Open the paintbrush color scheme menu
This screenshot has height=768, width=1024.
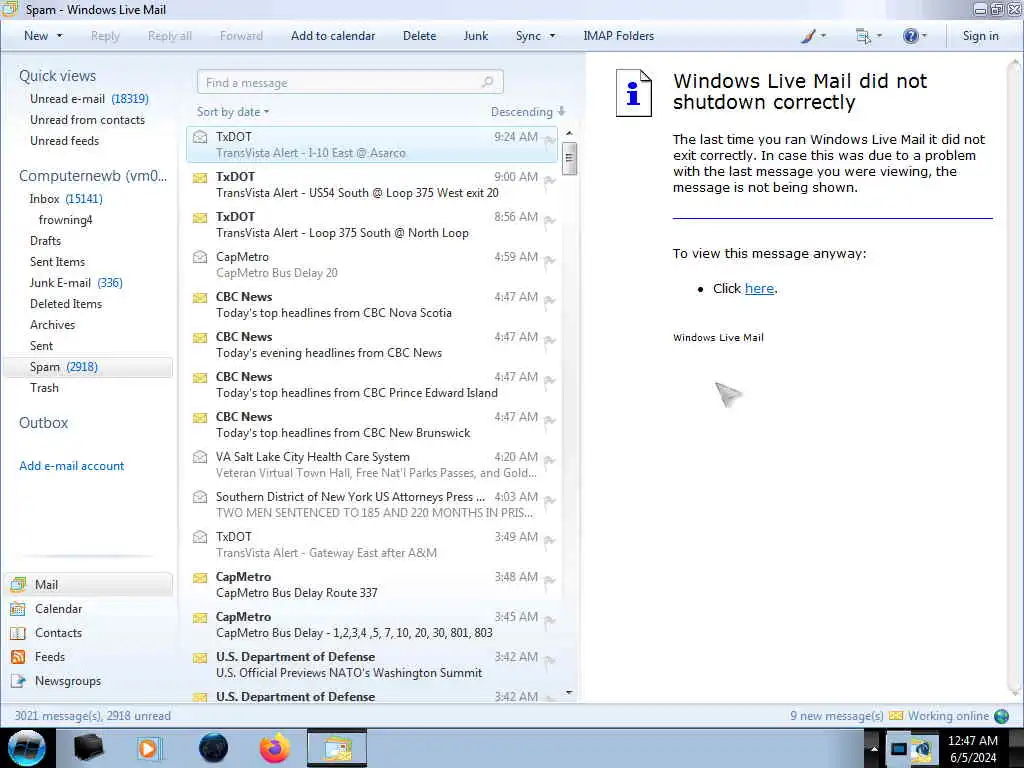(x=813, y=36)
